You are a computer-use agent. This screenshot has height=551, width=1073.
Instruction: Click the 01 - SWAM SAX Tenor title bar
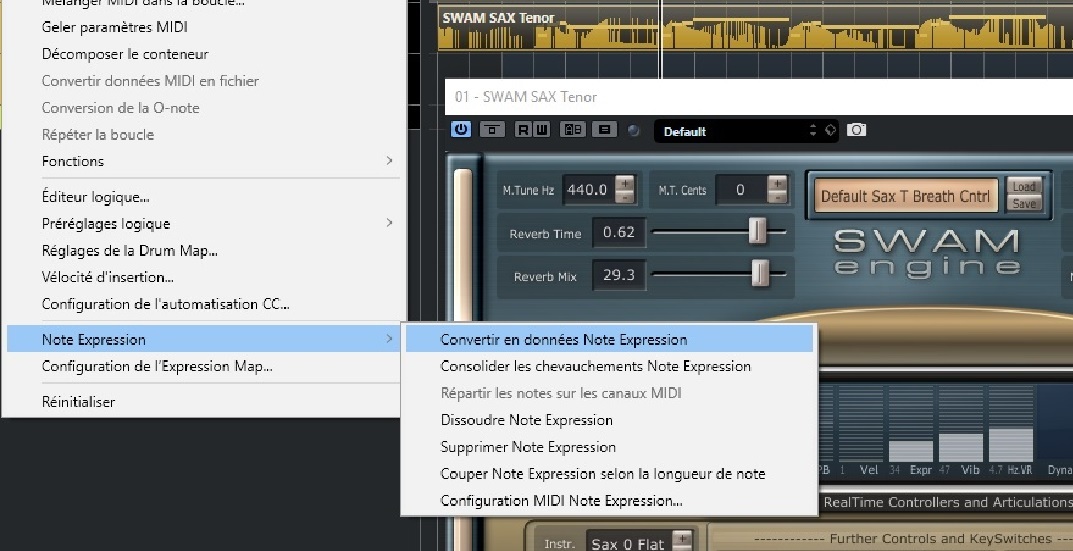(x=759, y=97)
